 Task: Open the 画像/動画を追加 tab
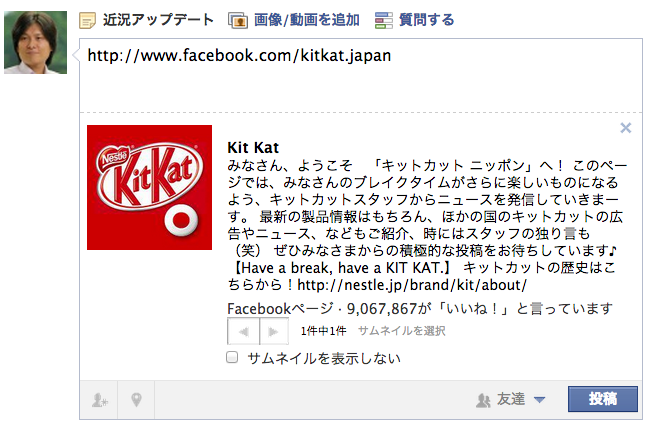(306, 20)
